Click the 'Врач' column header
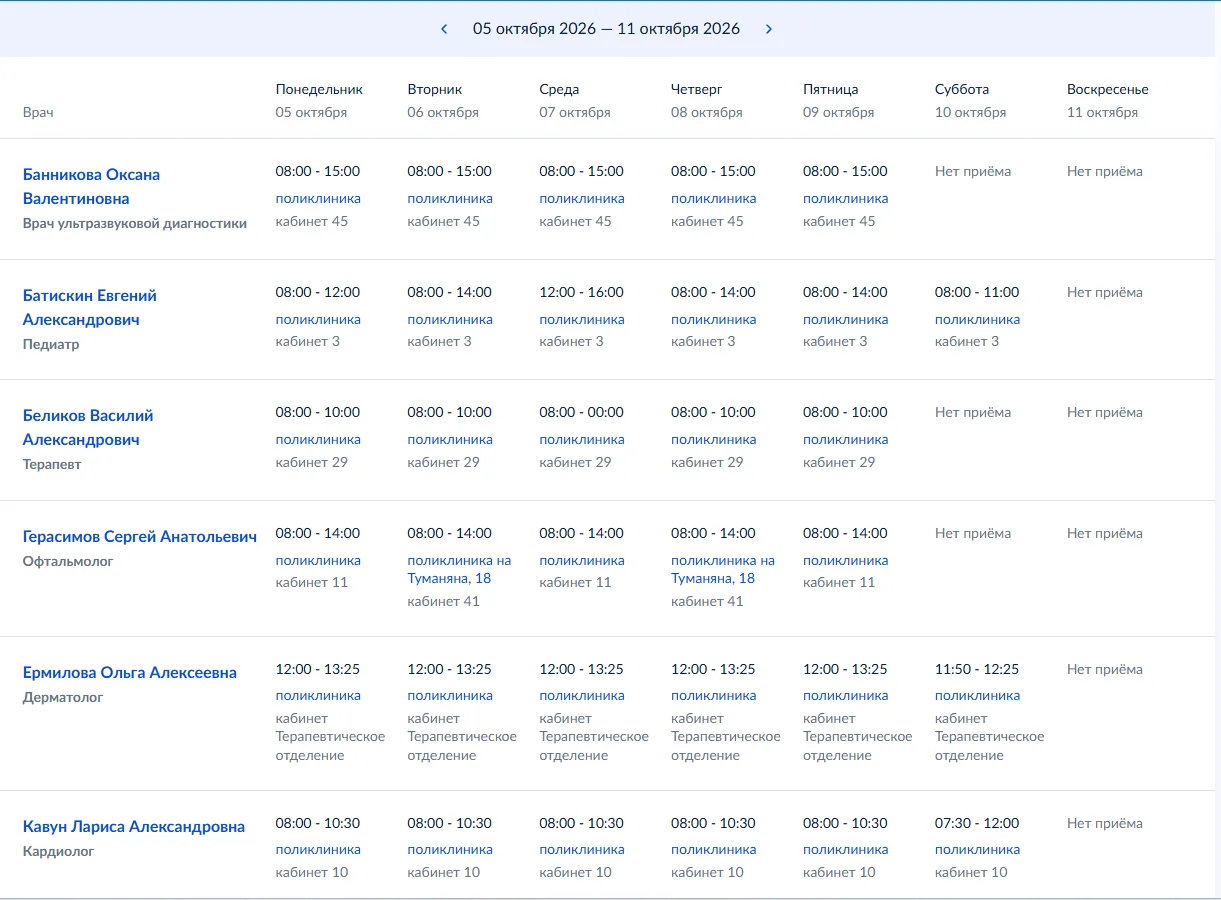Viewport: 1221px width, 900px height. [38, 112]
